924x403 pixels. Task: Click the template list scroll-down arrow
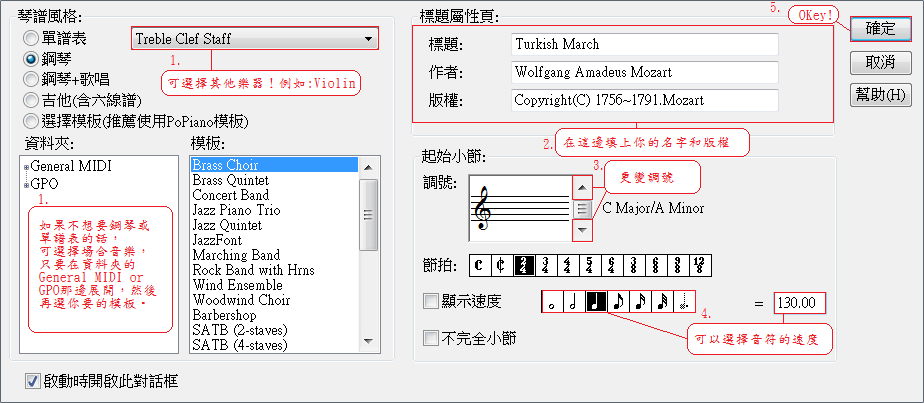point(368,342)
